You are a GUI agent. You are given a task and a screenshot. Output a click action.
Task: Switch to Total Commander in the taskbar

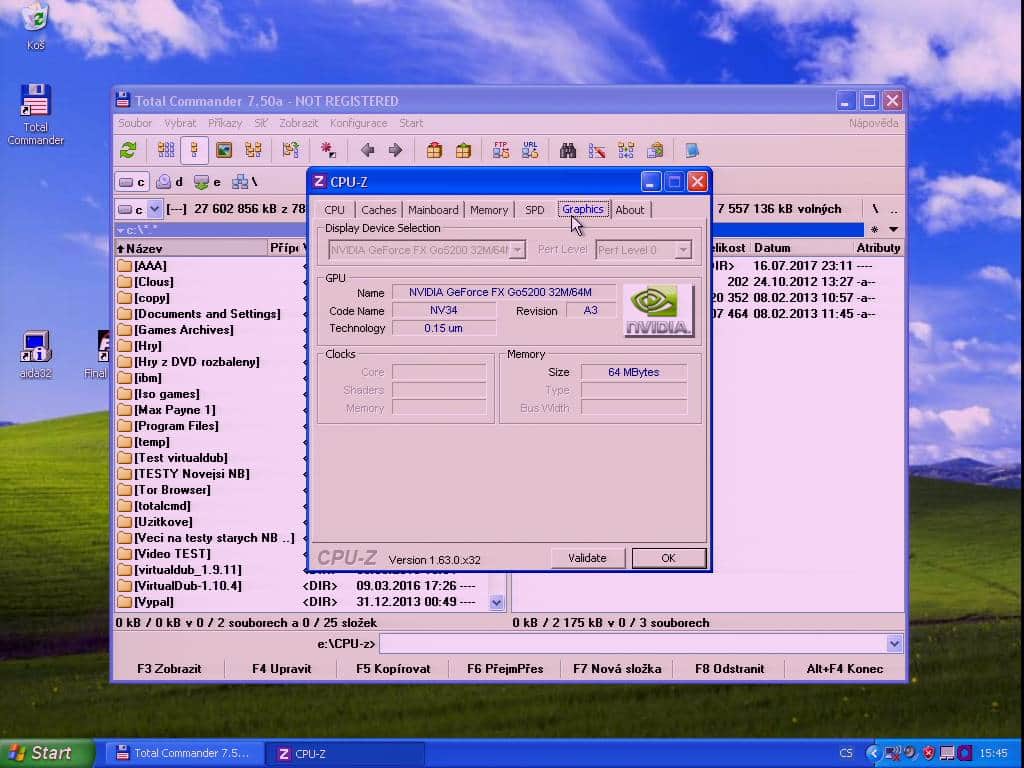(184, 754)
